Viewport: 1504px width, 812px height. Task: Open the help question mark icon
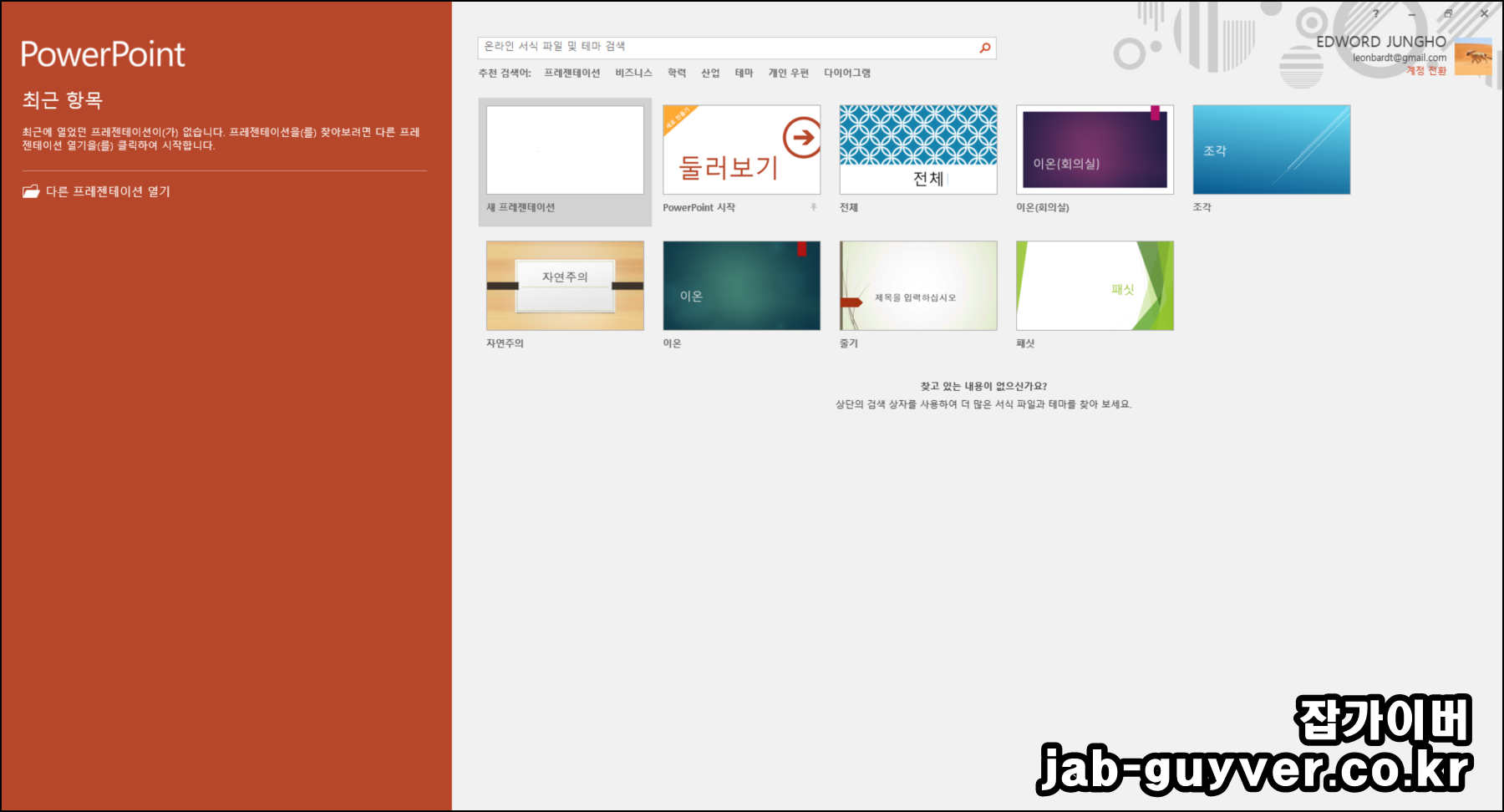coord(1376,13)
